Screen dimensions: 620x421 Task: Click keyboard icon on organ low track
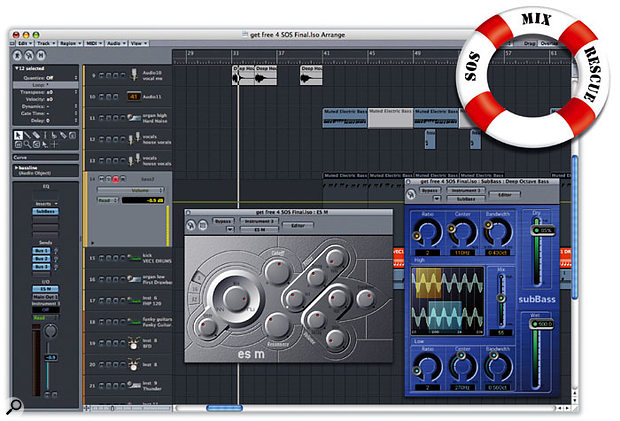pyautogui.click(x=134, y=279)
